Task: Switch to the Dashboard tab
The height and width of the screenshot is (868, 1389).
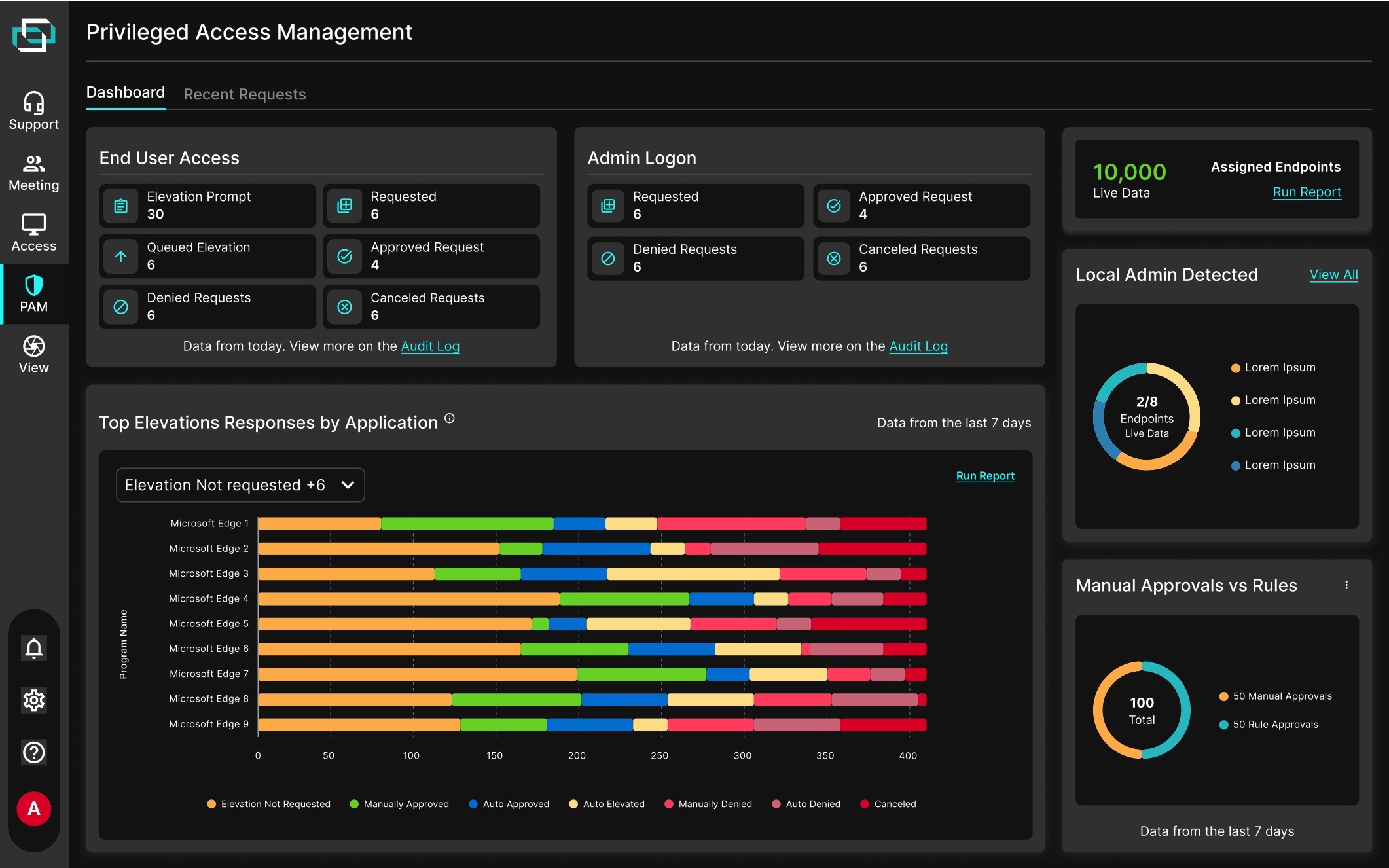Action: [126, 92]
